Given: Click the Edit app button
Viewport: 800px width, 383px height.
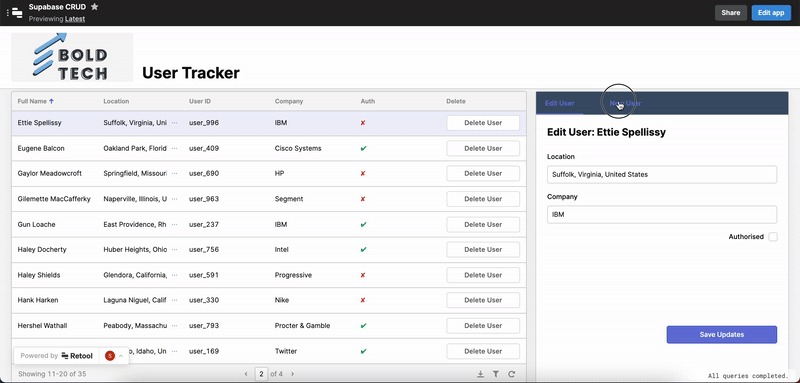Looking at the screenshot, I should pyautogui.click(x=771, y=13).
